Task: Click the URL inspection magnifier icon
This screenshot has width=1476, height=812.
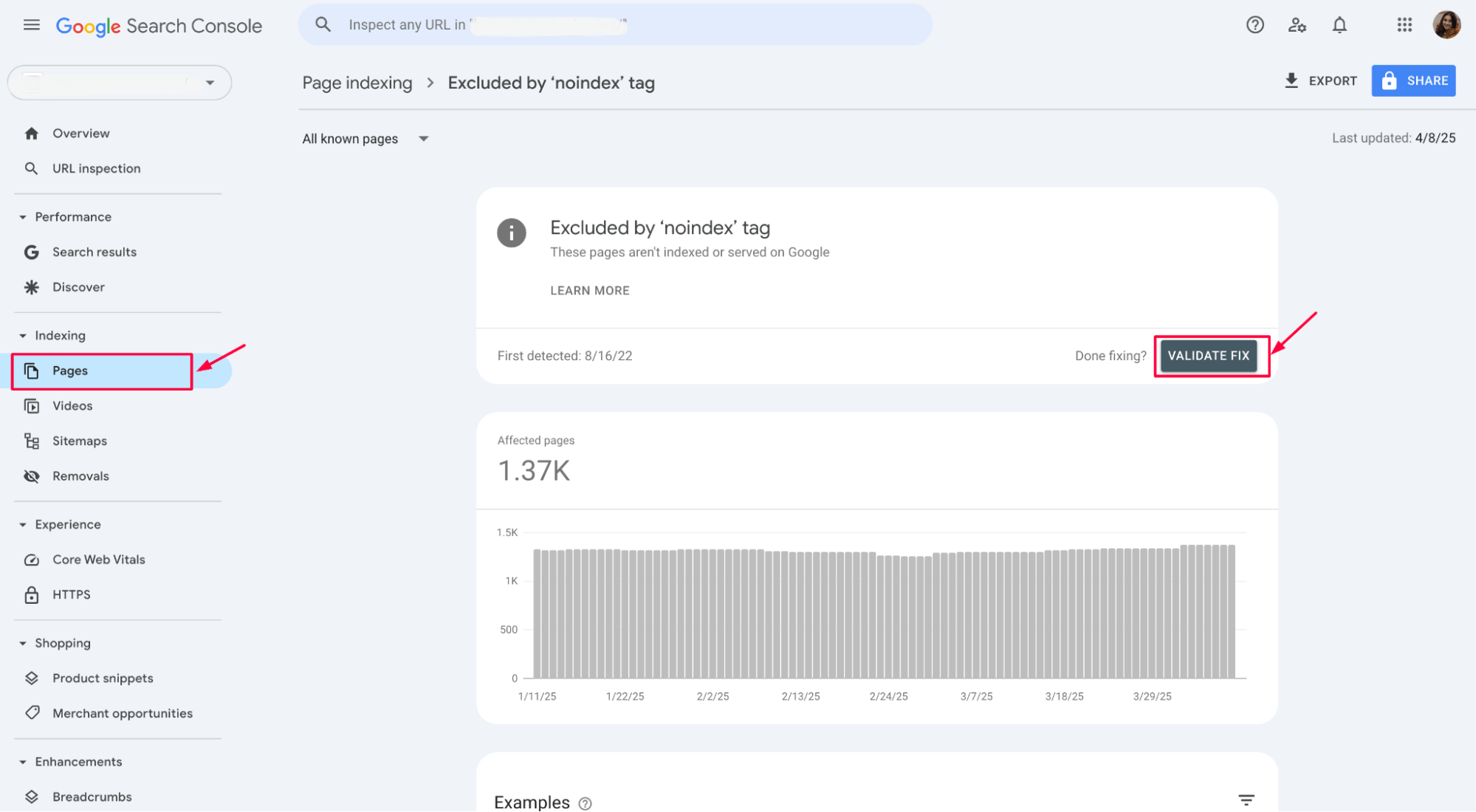Action: coord(31,168)
